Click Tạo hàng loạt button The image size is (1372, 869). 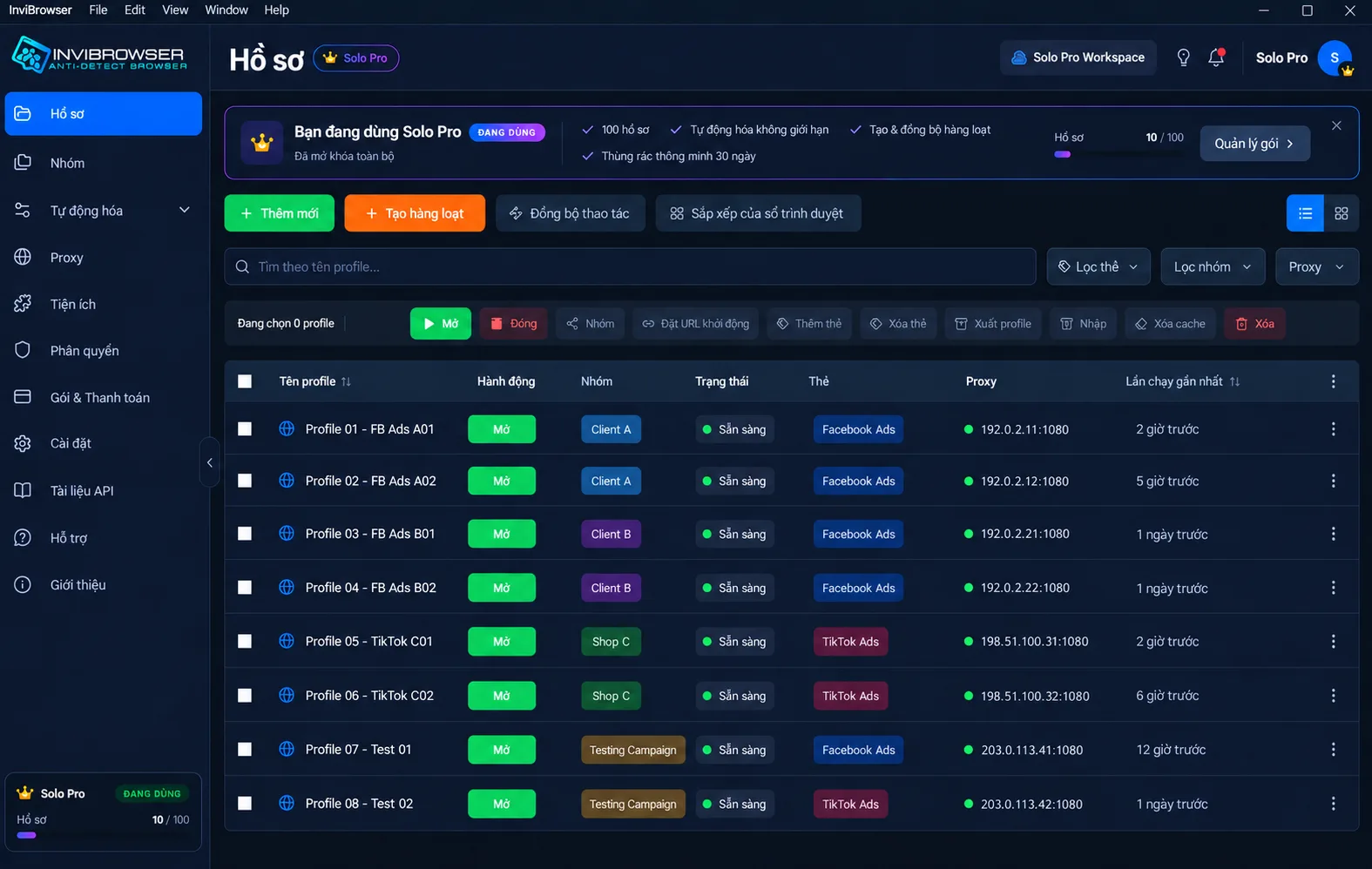coord(415,213)
